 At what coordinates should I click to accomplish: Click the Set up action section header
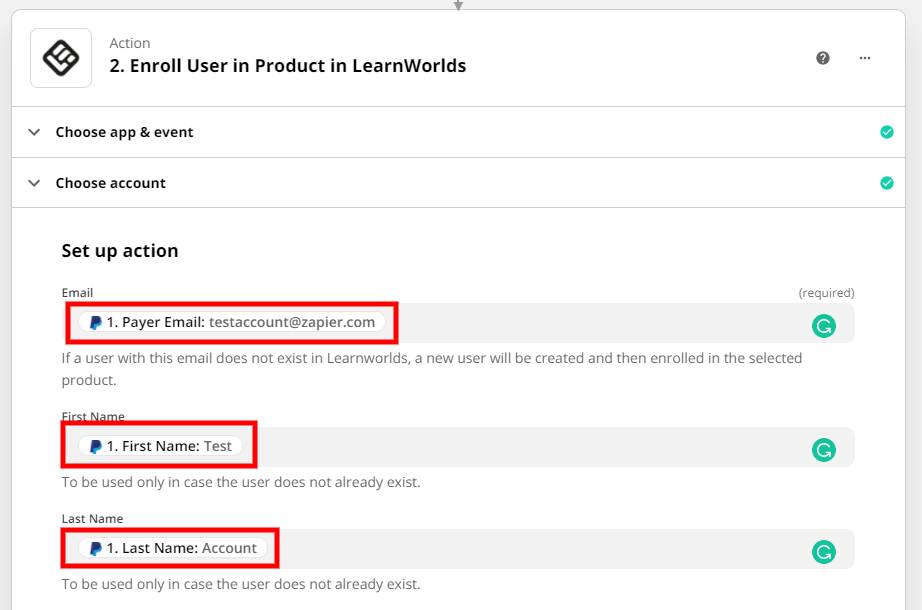(x=119, y=250)
